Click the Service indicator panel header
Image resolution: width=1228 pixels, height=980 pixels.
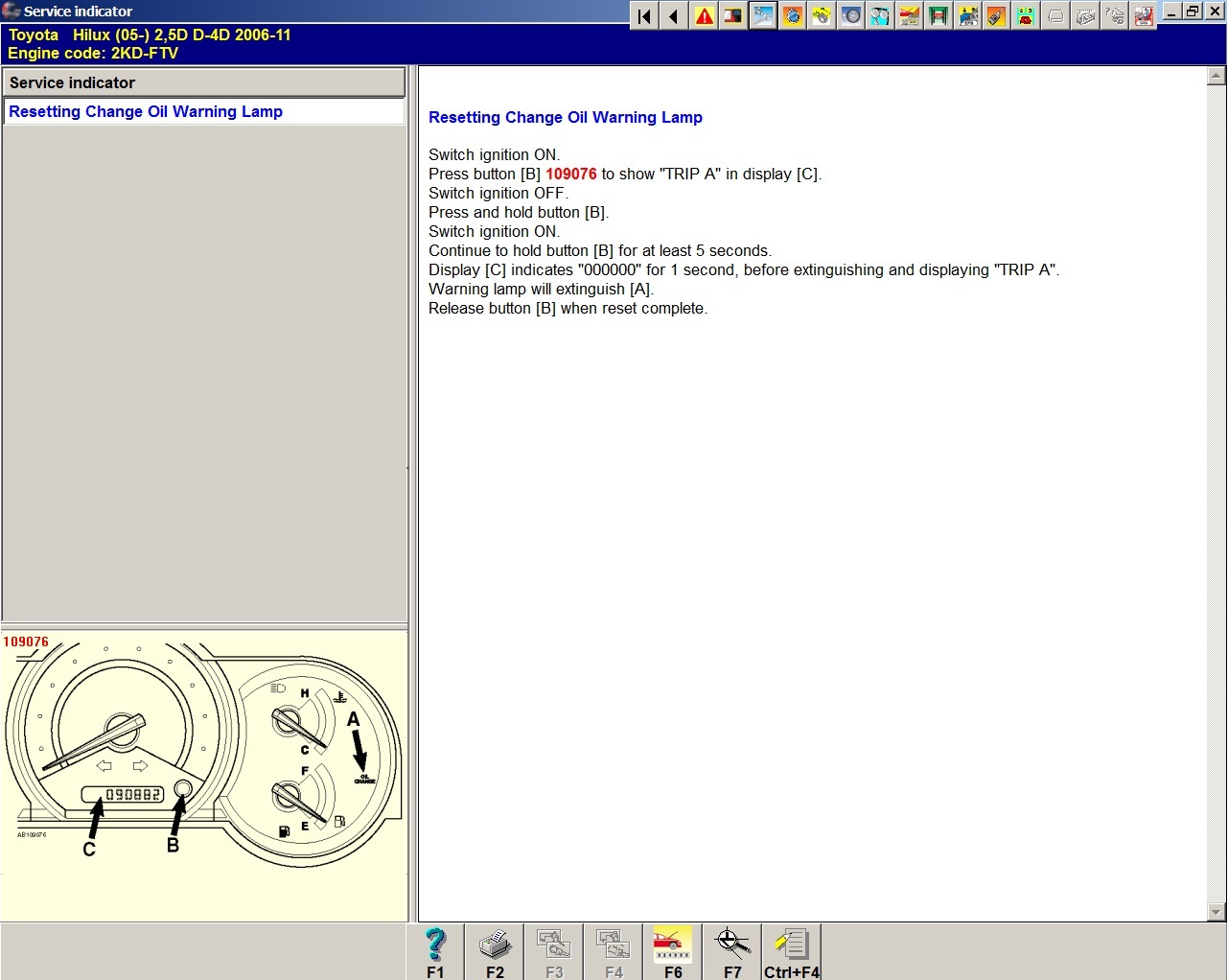[x=203, y=82]
